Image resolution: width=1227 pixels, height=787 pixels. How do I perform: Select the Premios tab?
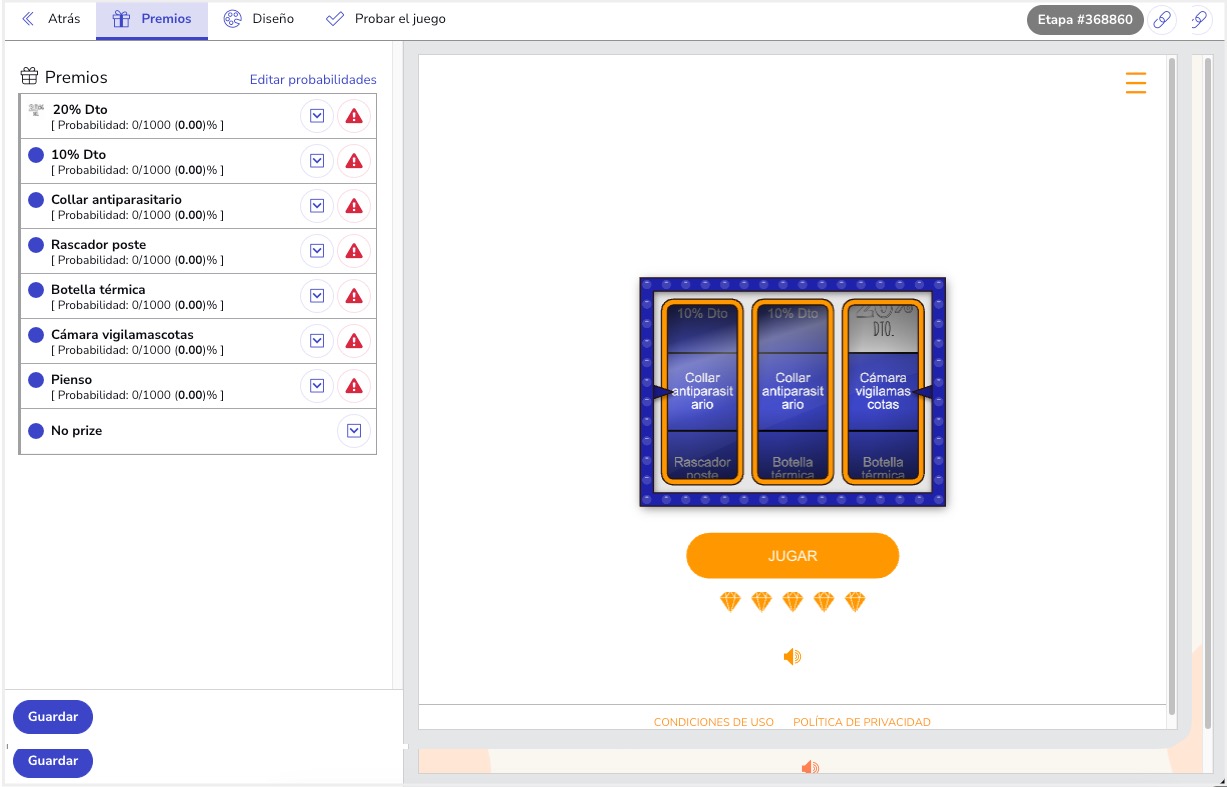tap(152, 19)
